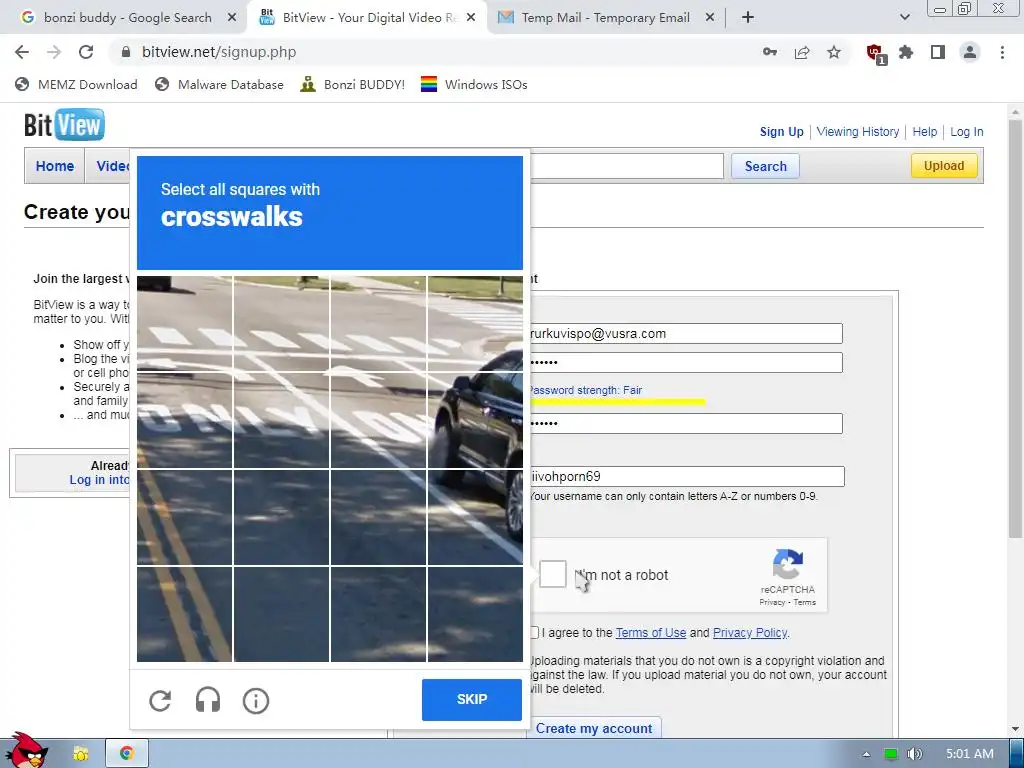Share this page icon
Screen dimensions: 1024x768
pos(802,52)
